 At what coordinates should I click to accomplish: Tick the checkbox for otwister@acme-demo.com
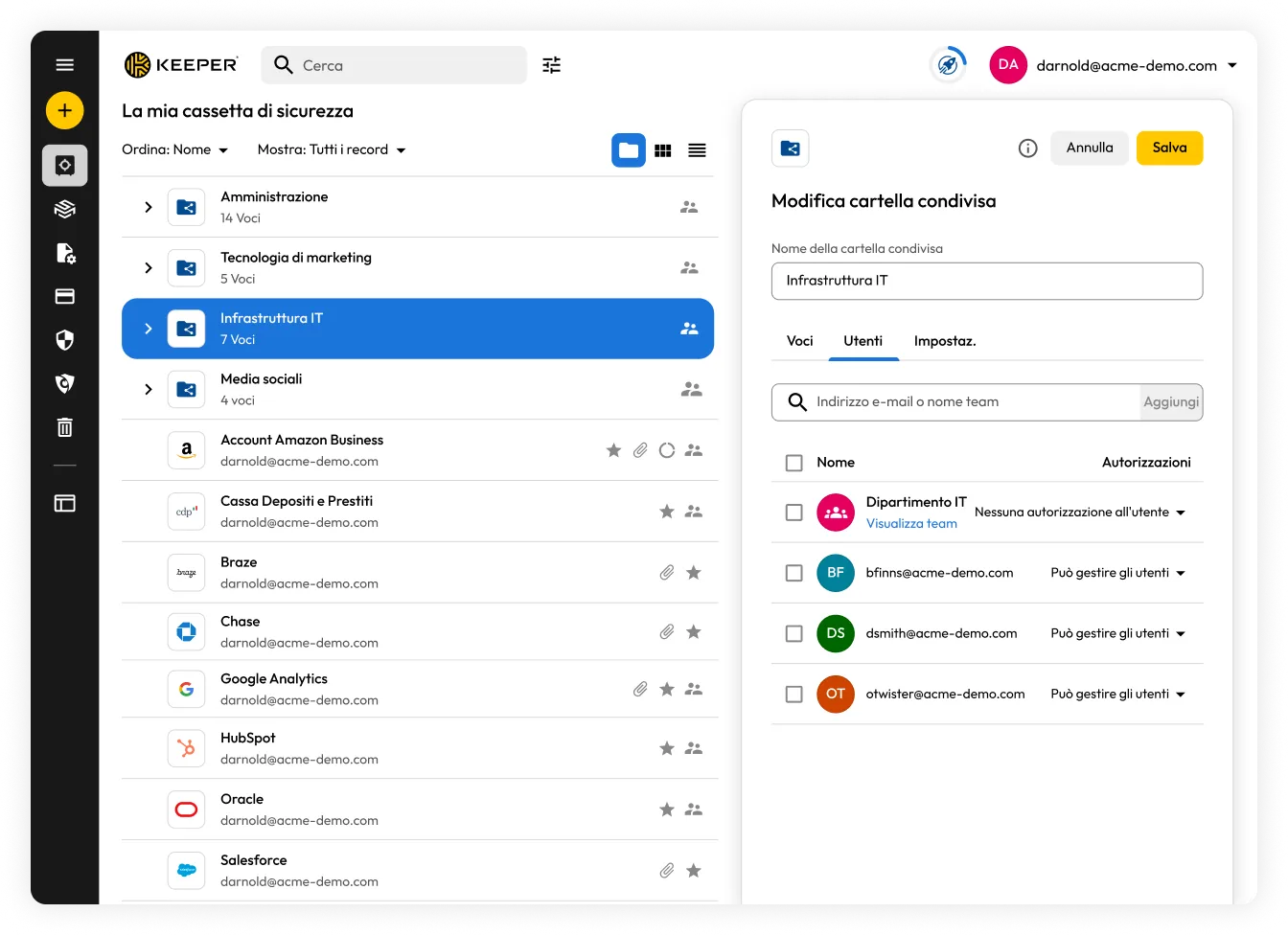pyautogui.click(x=793, y=694)
